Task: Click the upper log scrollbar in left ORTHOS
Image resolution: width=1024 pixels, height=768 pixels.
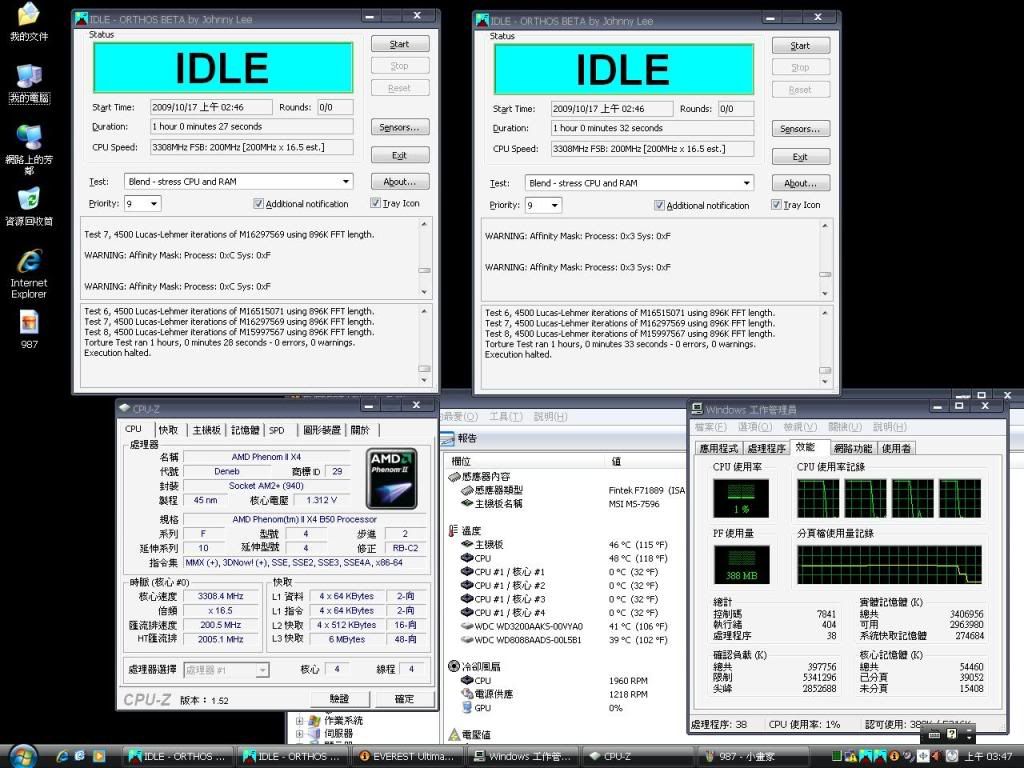Action: (x=424, y=258)
